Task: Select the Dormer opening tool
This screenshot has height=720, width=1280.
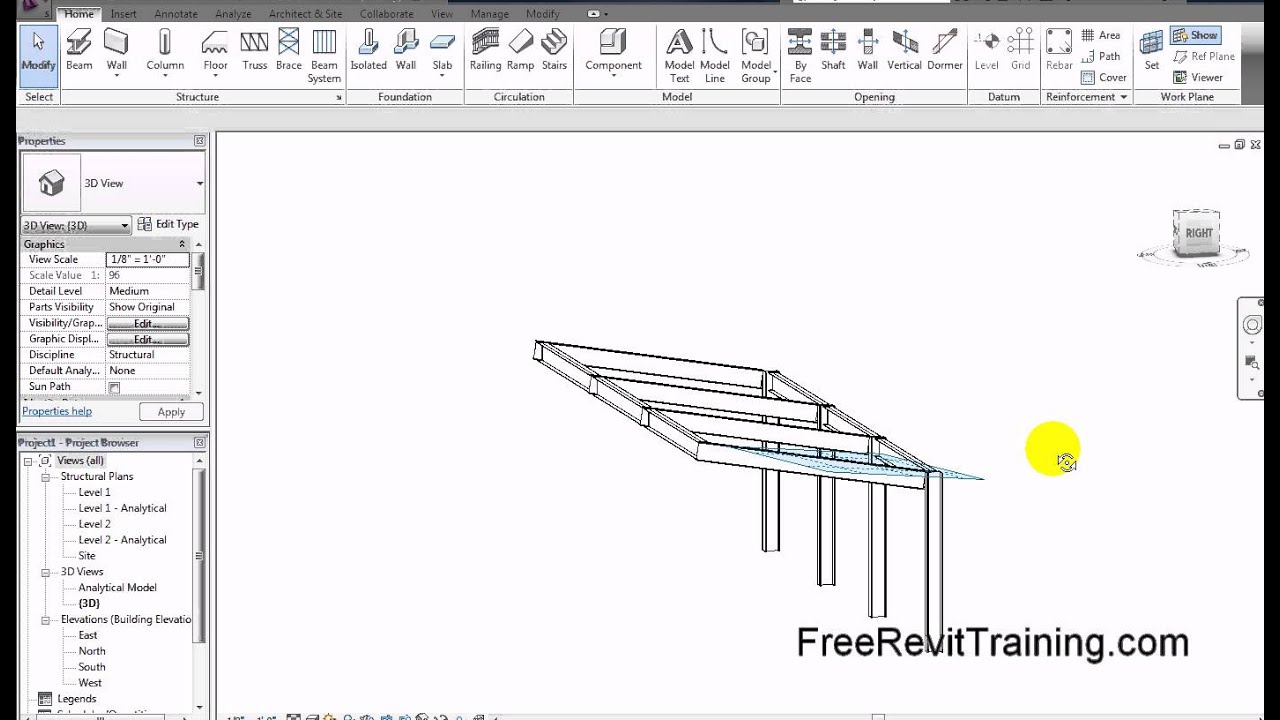Action: point(944,50)
